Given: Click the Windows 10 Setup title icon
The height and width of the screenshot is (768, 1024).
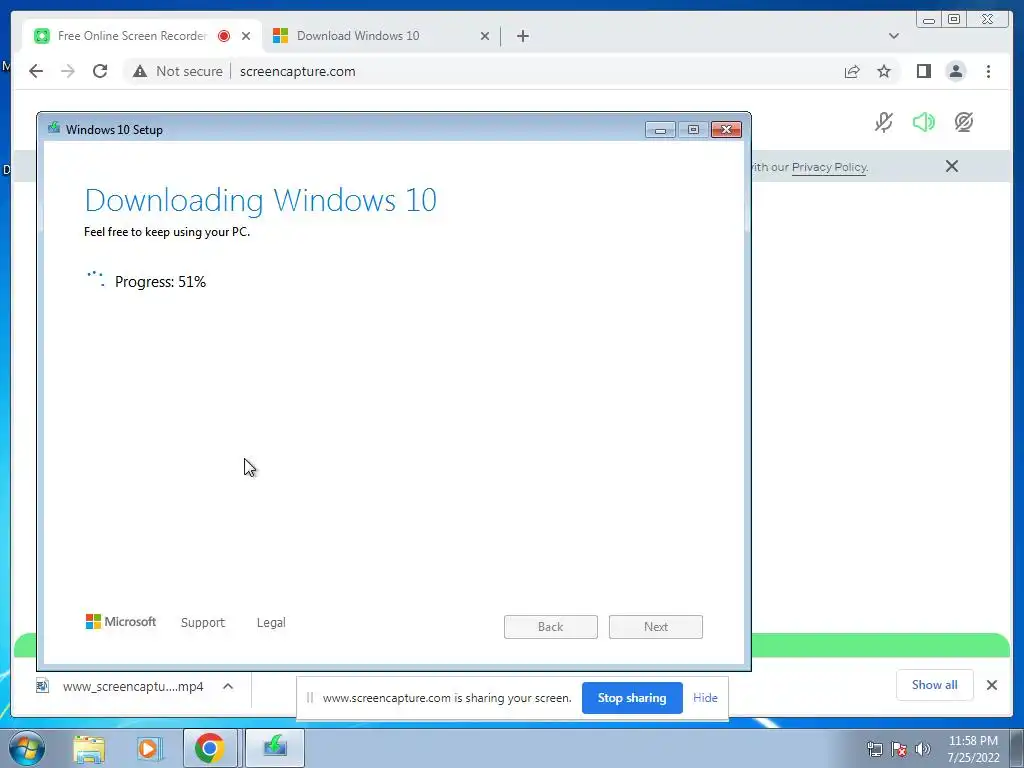Looking at the screenshot, I should (x=54, y=128).
